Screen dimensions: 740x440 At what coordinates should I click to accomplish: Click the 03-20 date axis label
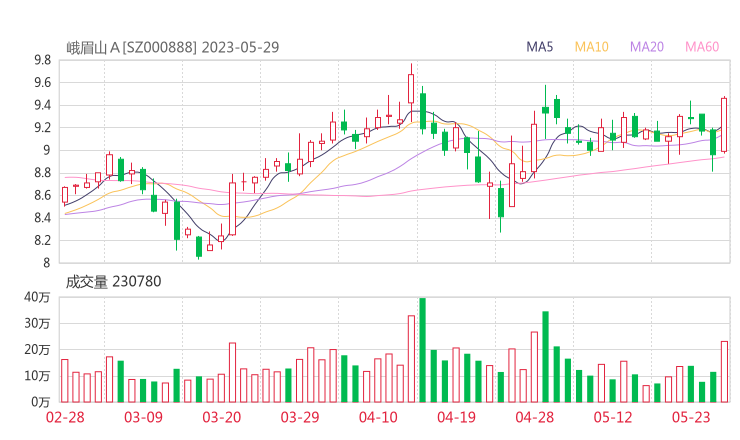coord(222,417)
